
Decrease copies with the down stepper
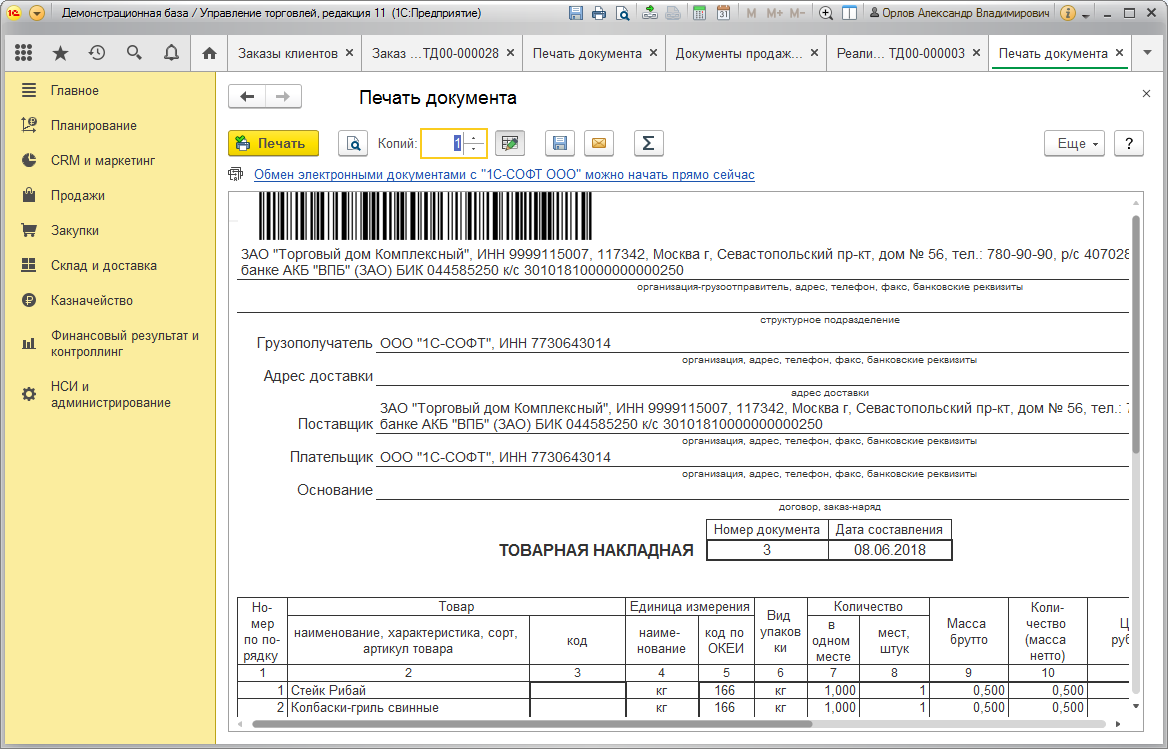(x=474, y=149)
